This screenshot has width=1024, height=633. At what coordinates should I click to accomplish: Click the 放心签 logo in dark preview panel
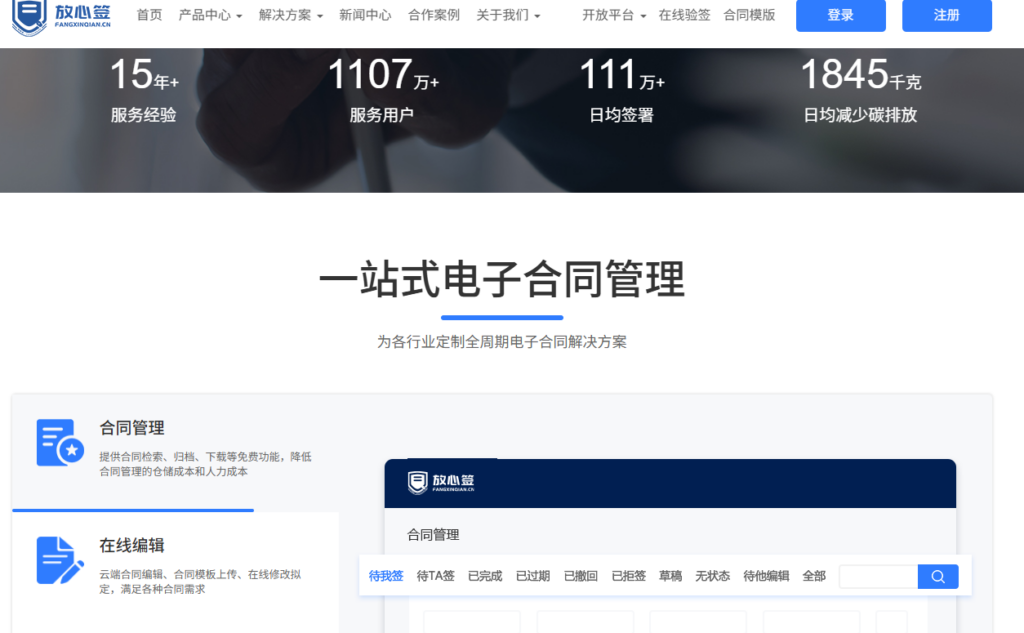441,483
